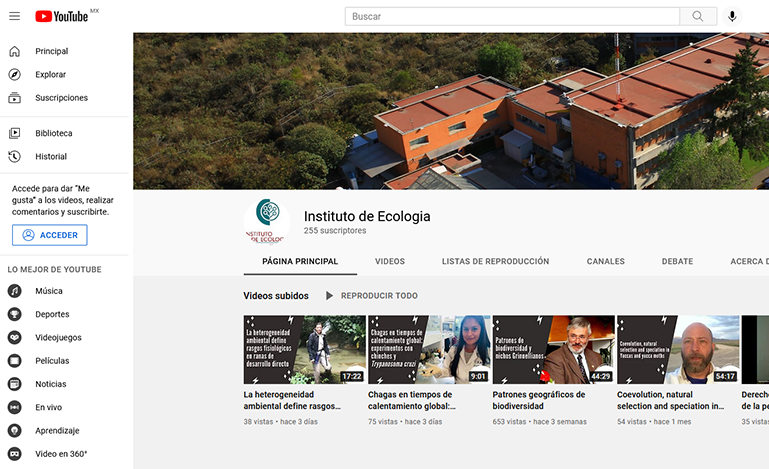Open the CANALES tab

pos(606,261)
